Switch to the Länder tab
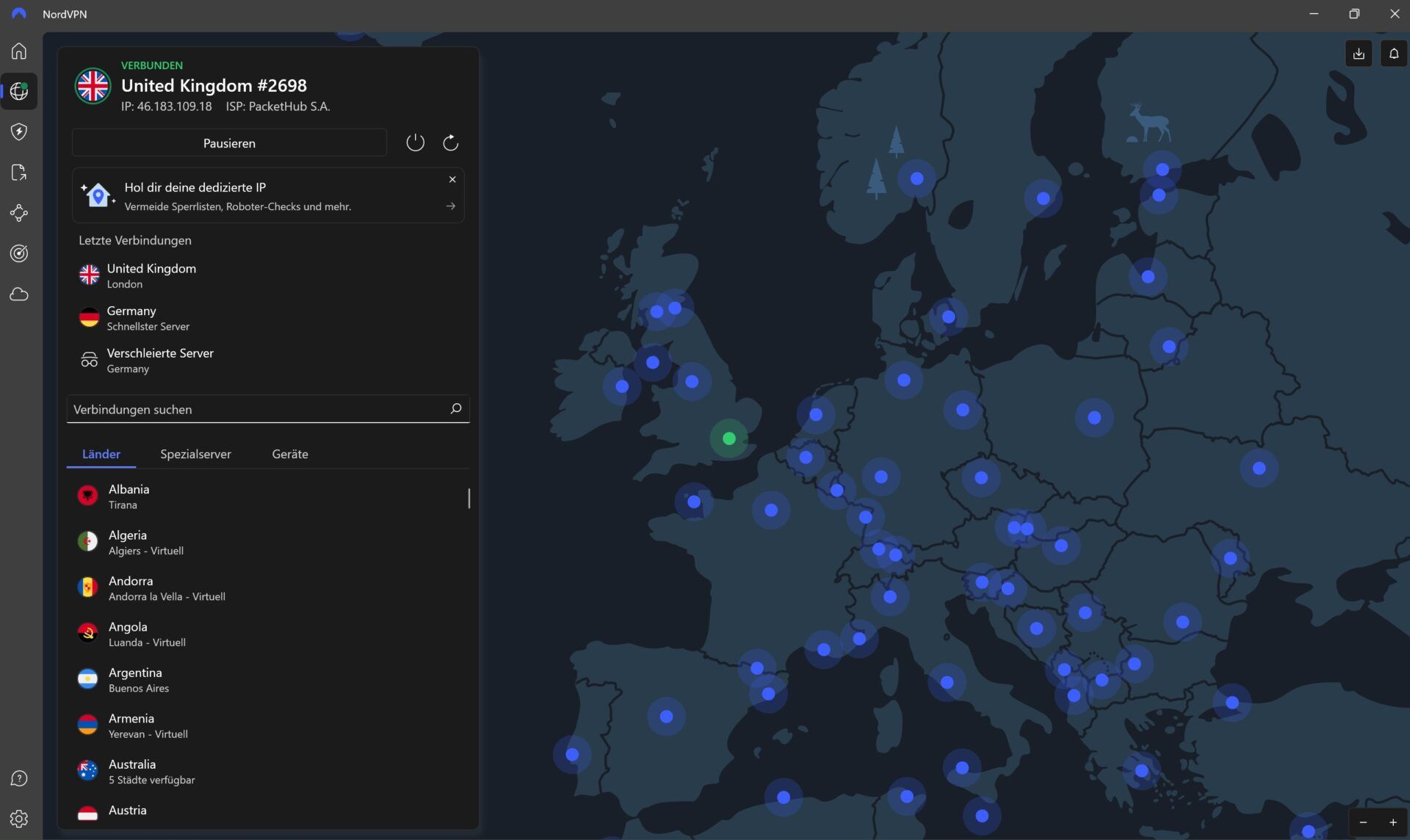 click(101, 454)
